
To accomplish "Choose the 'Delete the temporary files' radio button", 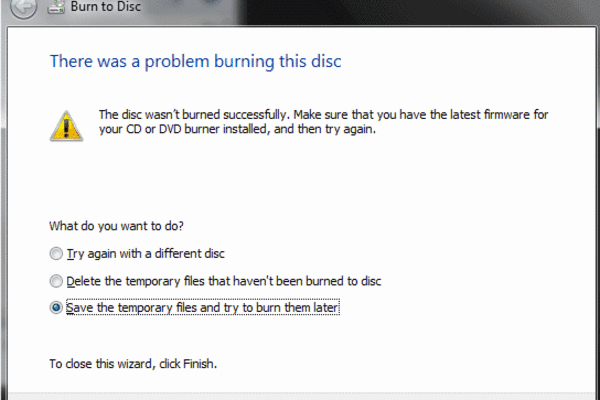I will pyautogui.click(x=56, y=281).
